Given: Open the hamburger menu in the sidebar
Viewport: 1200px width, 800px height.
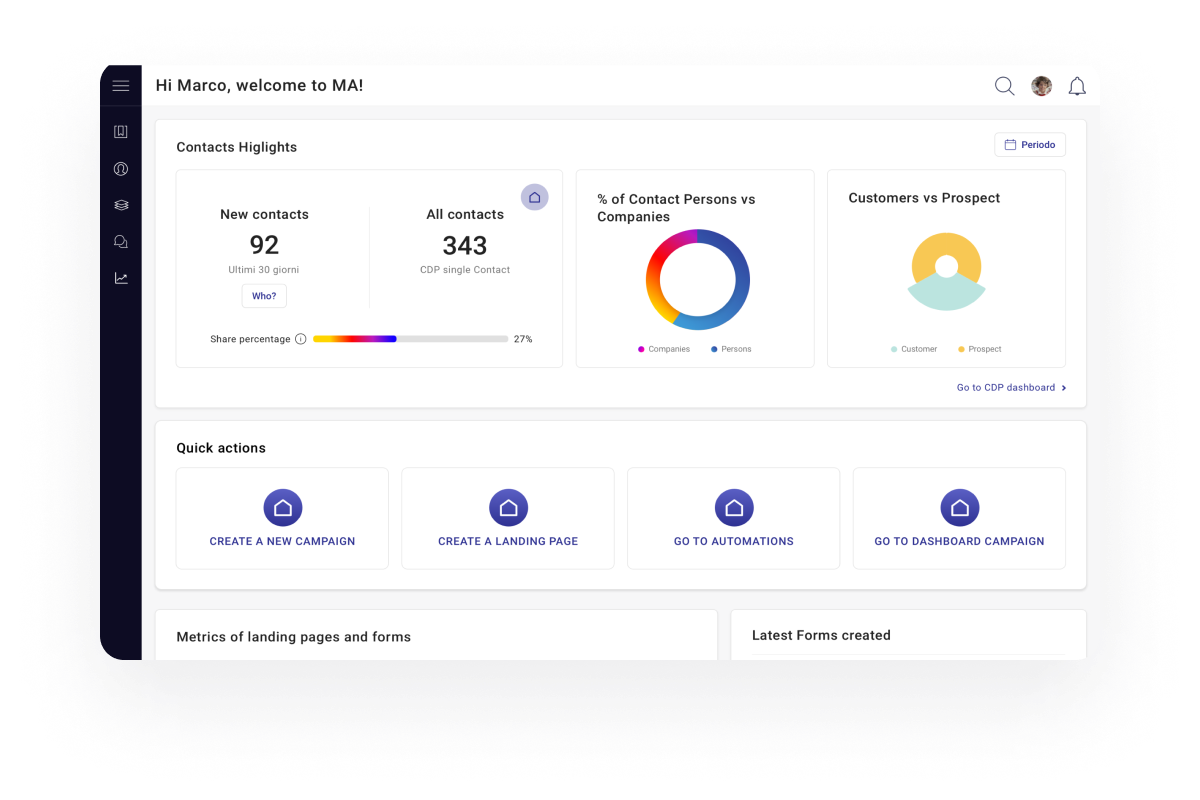Looking at the screenshot, I should (121, 86).
